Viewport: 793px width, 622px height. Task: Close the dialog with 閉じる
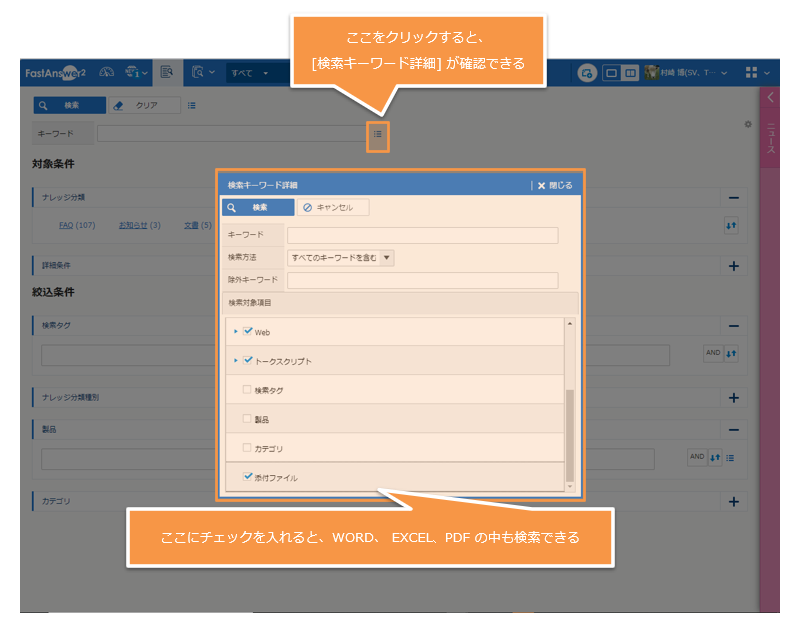click(554, 185)
